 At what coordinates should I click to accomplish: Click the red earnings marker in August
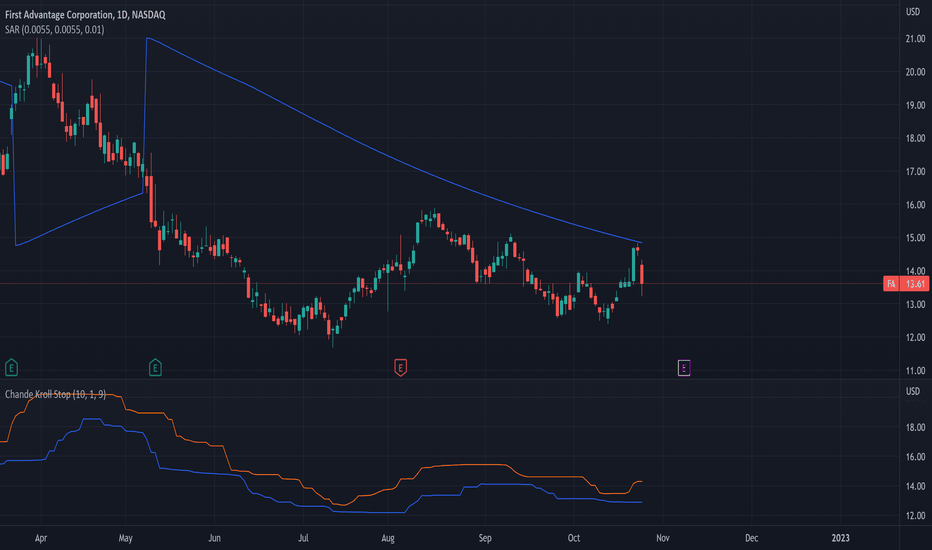click(401, 368)
